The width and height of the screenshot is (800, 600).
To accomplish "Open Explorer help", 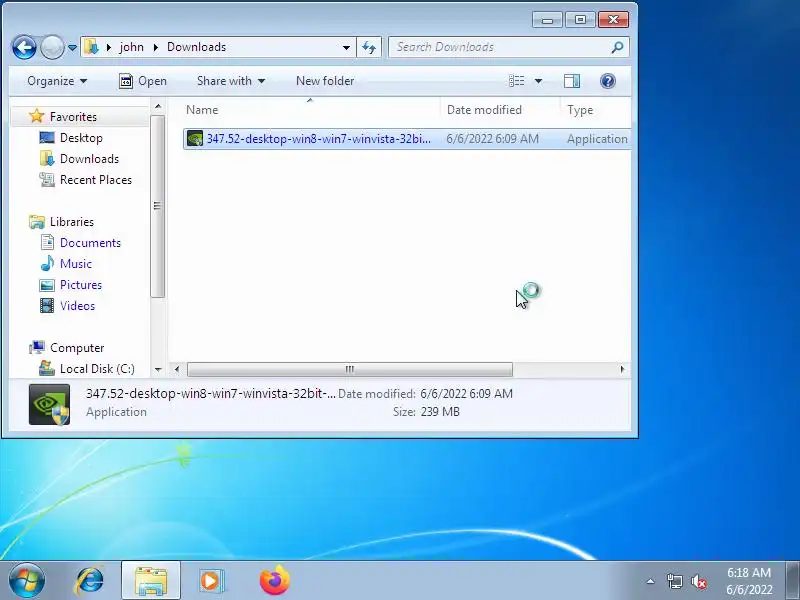I will coord(608,81).
